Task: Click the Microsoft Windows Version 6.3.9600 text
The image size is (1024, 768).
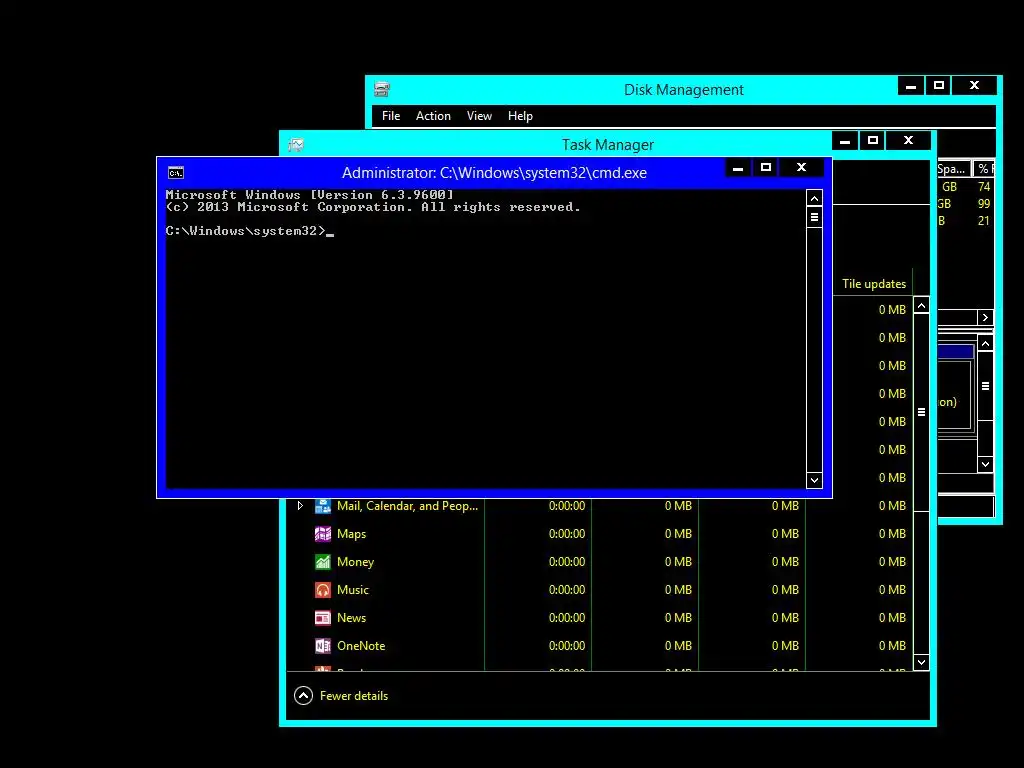Action: click(310, 195)
